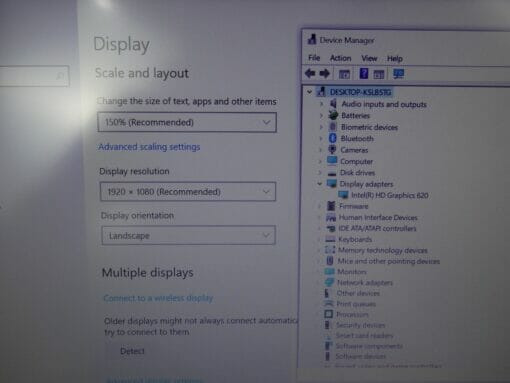Image resolution: width=510 pixels, height=383 pixels.
Task: Select the Keyboards icon
Action: coord(330,239)
